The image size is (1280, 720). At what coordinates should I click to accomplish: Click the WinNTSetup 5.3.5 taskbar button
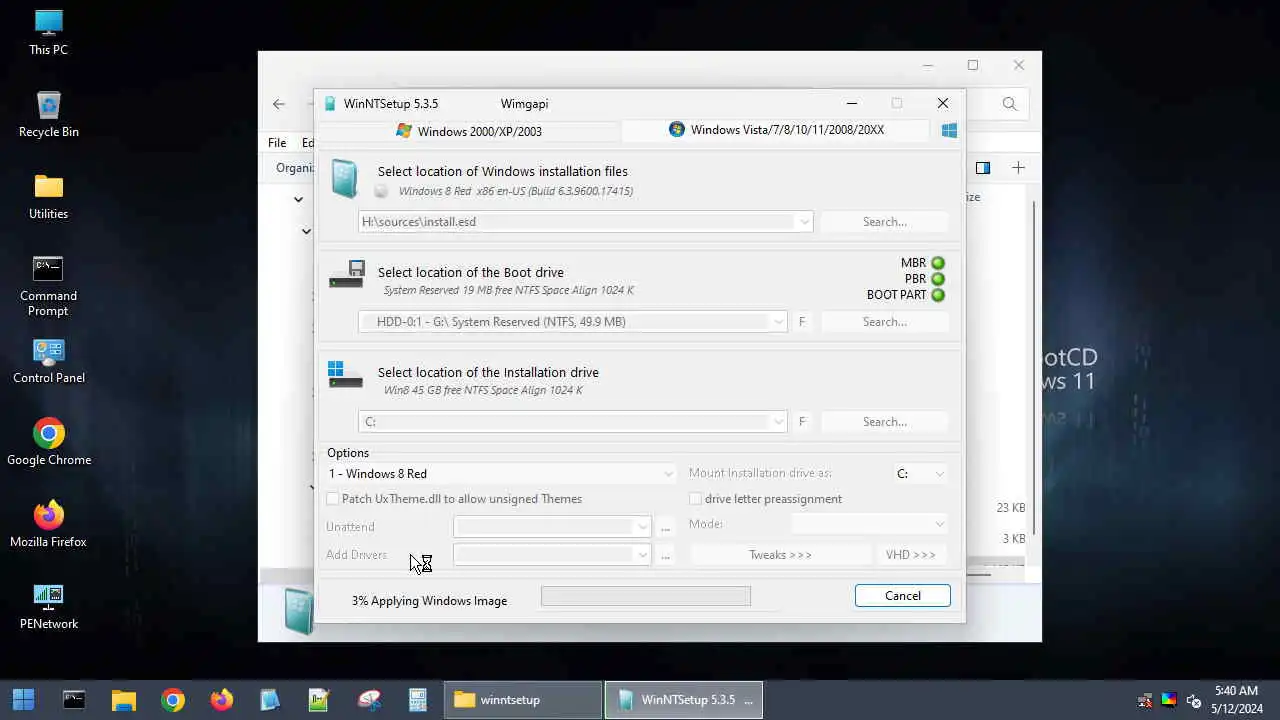pyautogui.click(x=685, y=700)
